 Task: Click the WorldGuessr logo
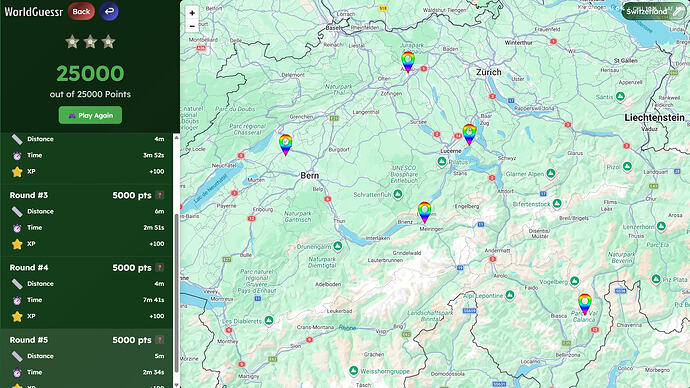point(33,12)
